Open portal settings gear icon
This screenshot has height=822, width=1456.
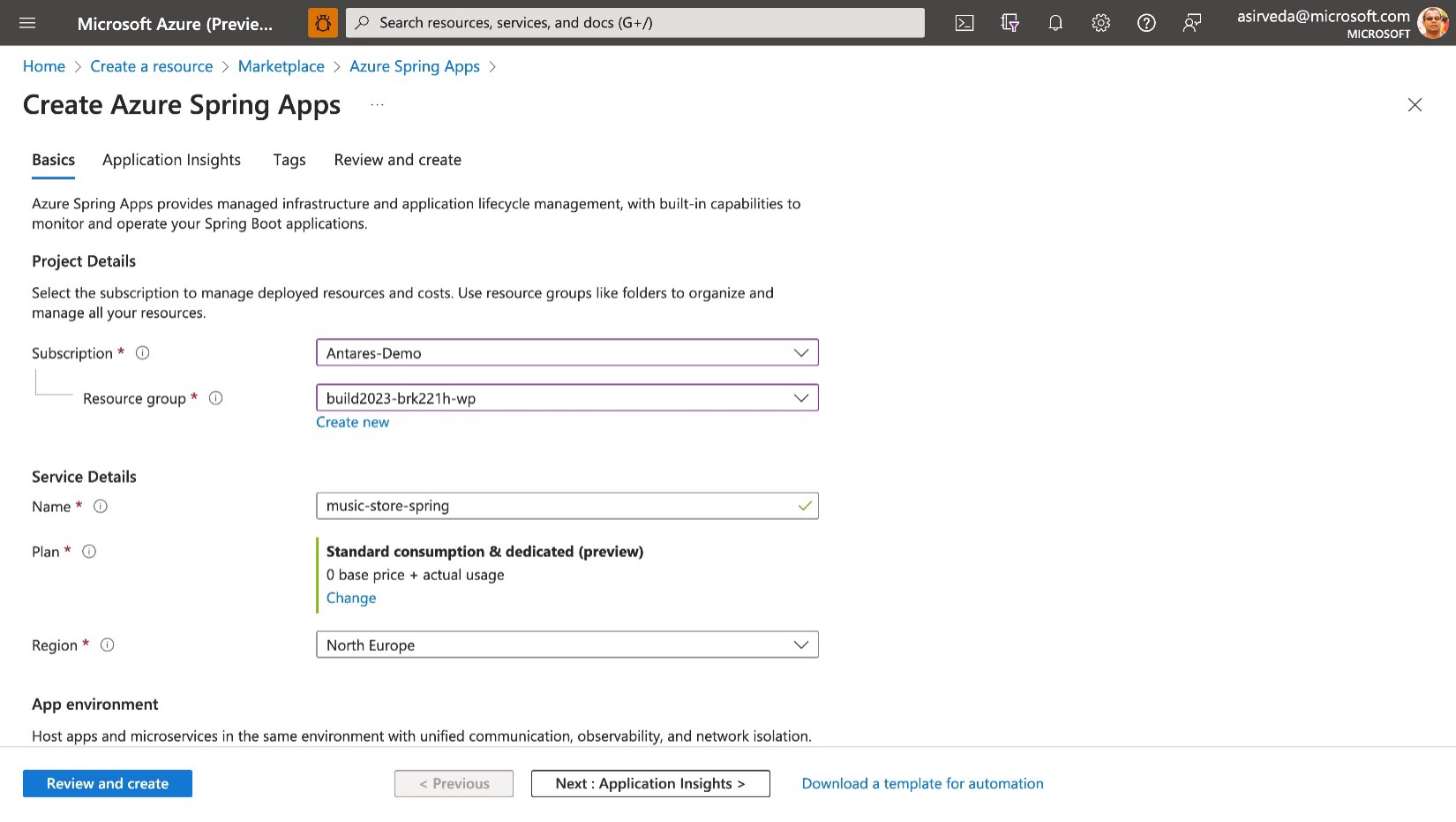1100,23
